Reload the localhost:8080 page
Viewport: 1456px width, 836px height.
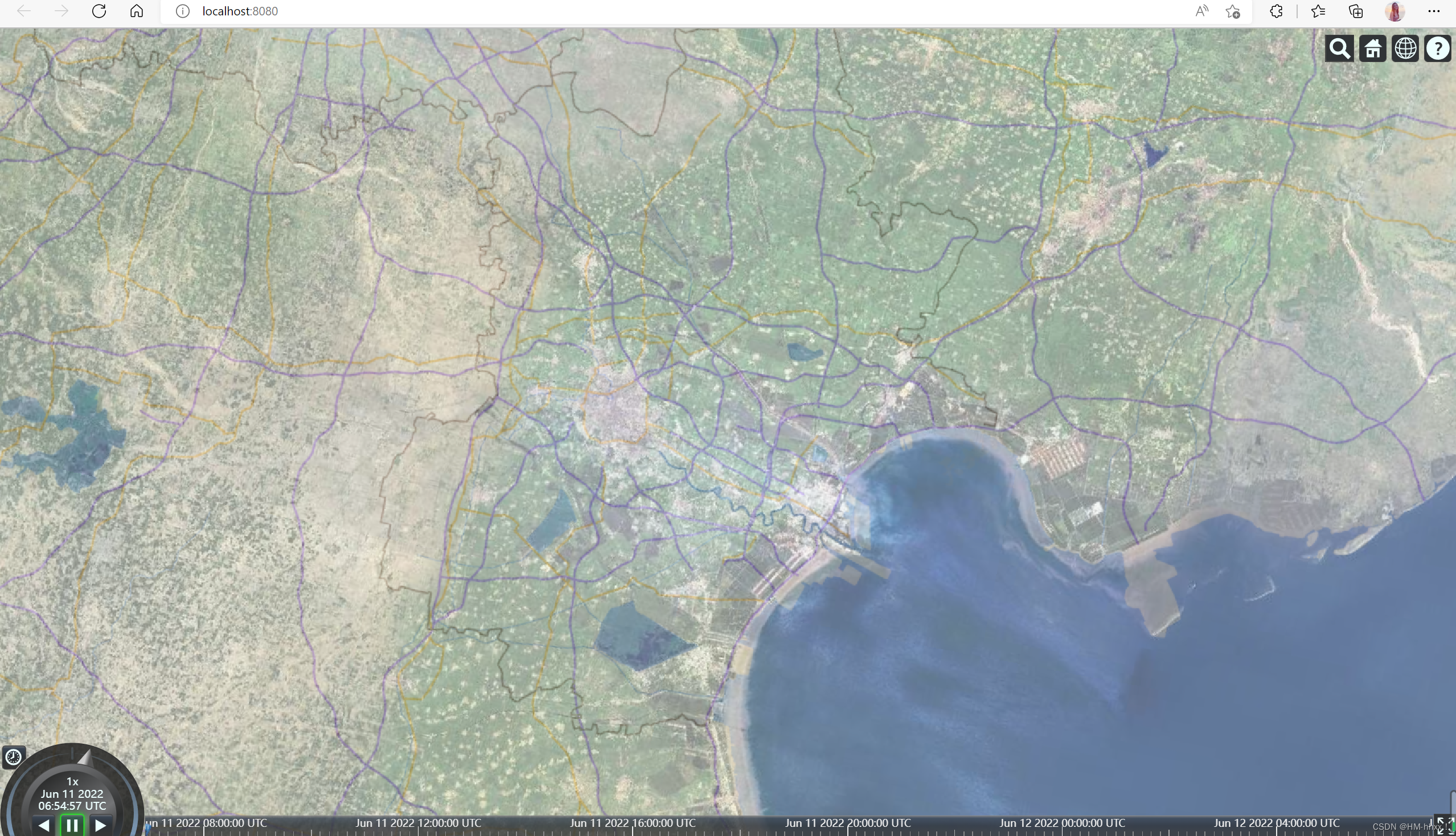tap(99, 11)
